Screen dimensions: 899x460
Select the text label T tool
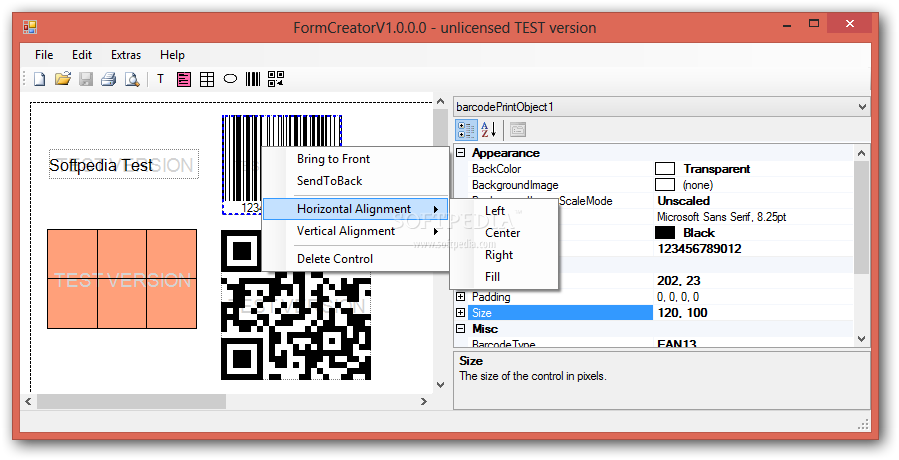tap(161, 79)
